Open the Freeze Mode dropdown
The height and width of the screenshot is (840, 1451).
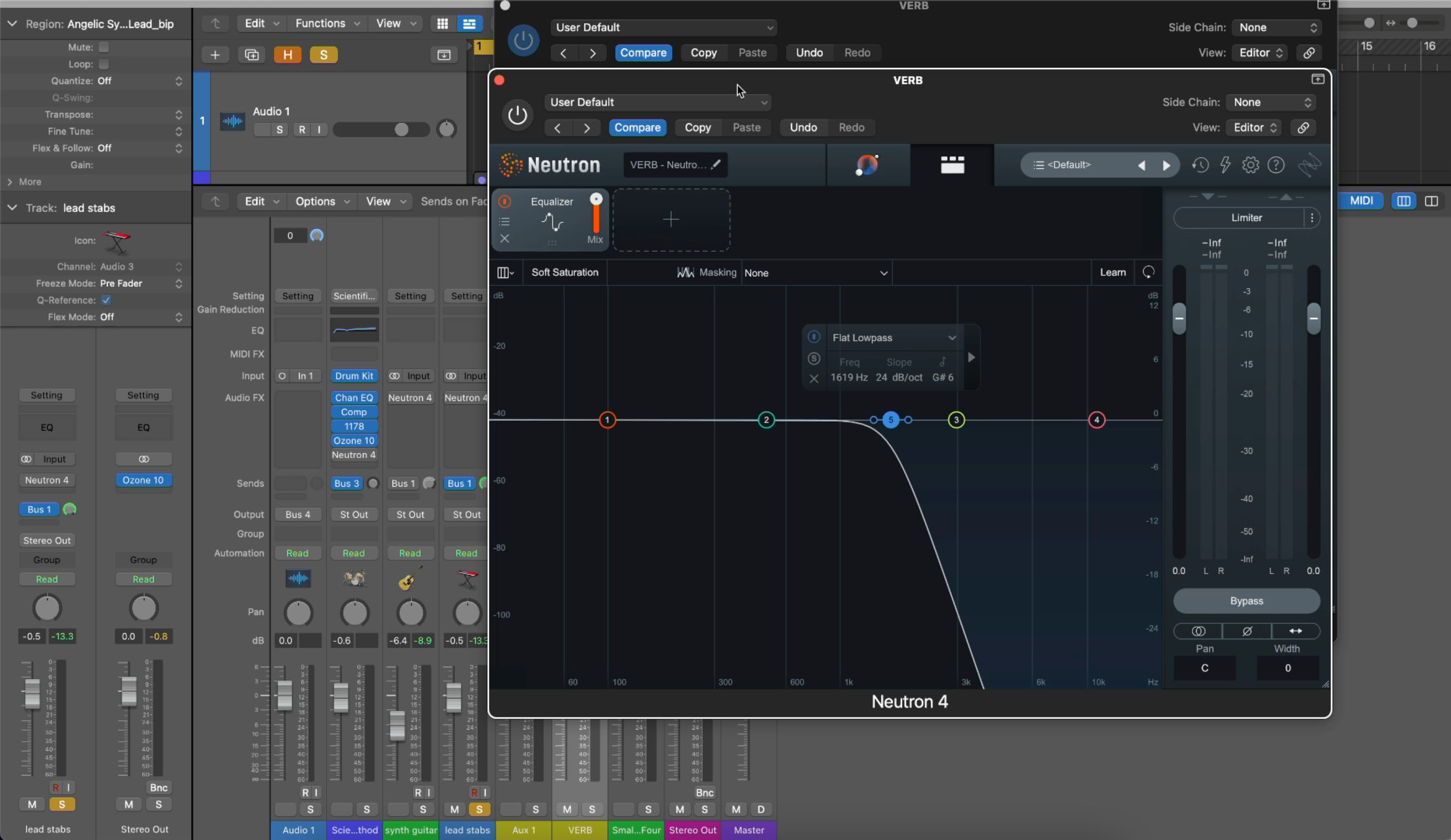(141, 283)
